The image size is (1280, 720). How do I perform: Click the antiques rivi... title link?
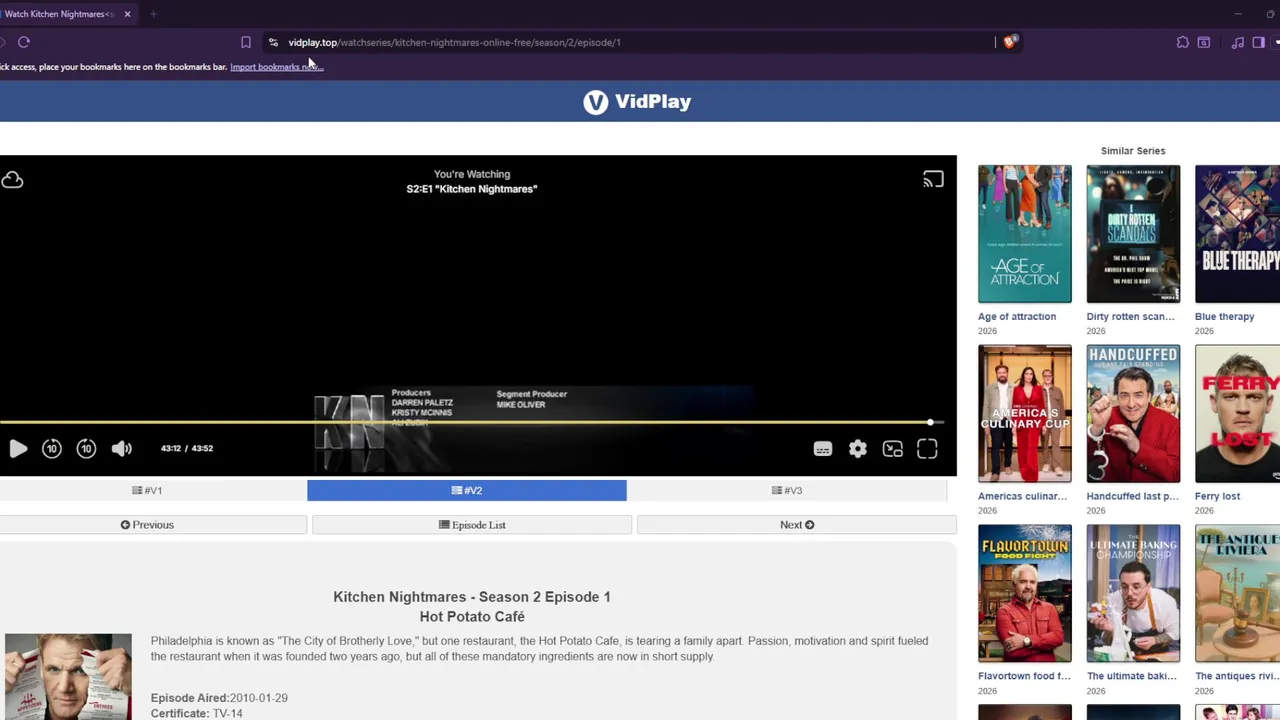(x=1237, y=677)
